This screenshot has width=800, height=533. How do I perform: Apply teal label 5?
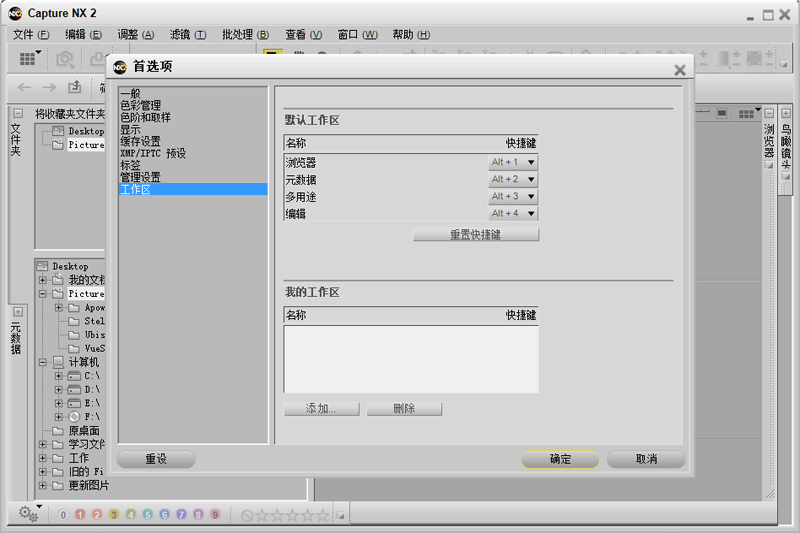147,515
